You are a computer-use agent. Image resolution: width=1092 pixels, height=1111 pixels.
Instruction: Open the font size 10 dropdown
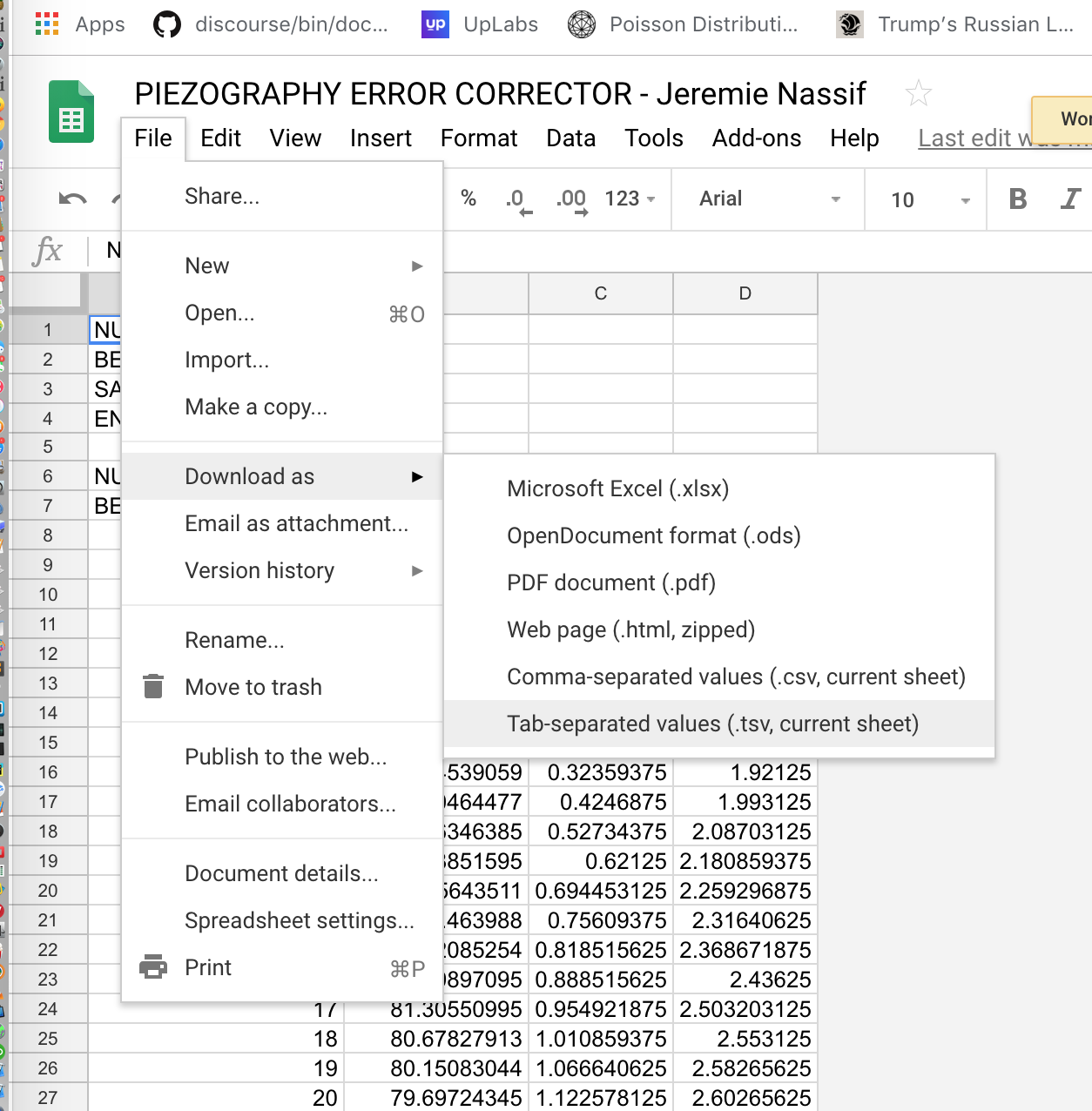(x=928, y=199)
